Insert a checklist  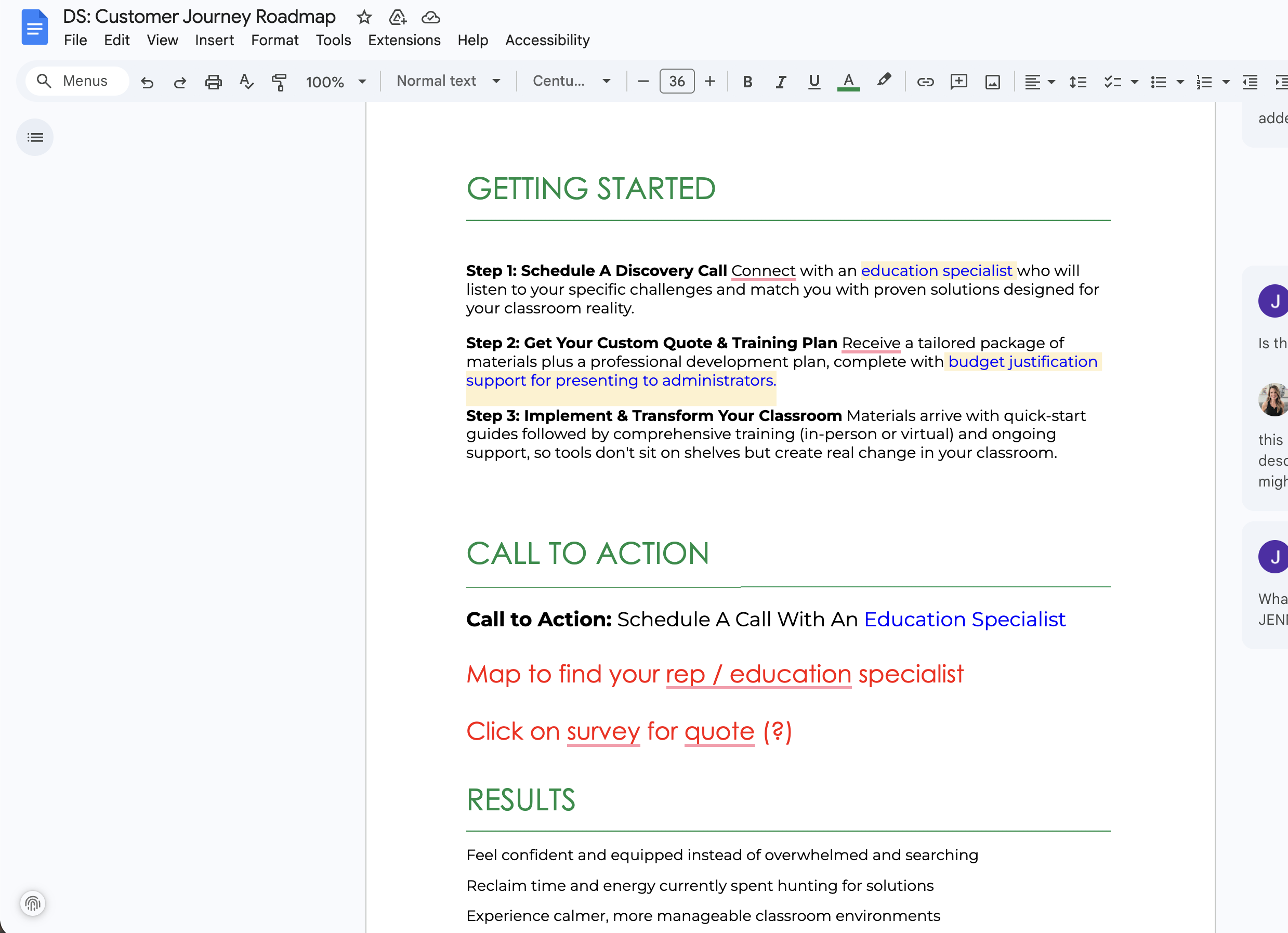1112,82
